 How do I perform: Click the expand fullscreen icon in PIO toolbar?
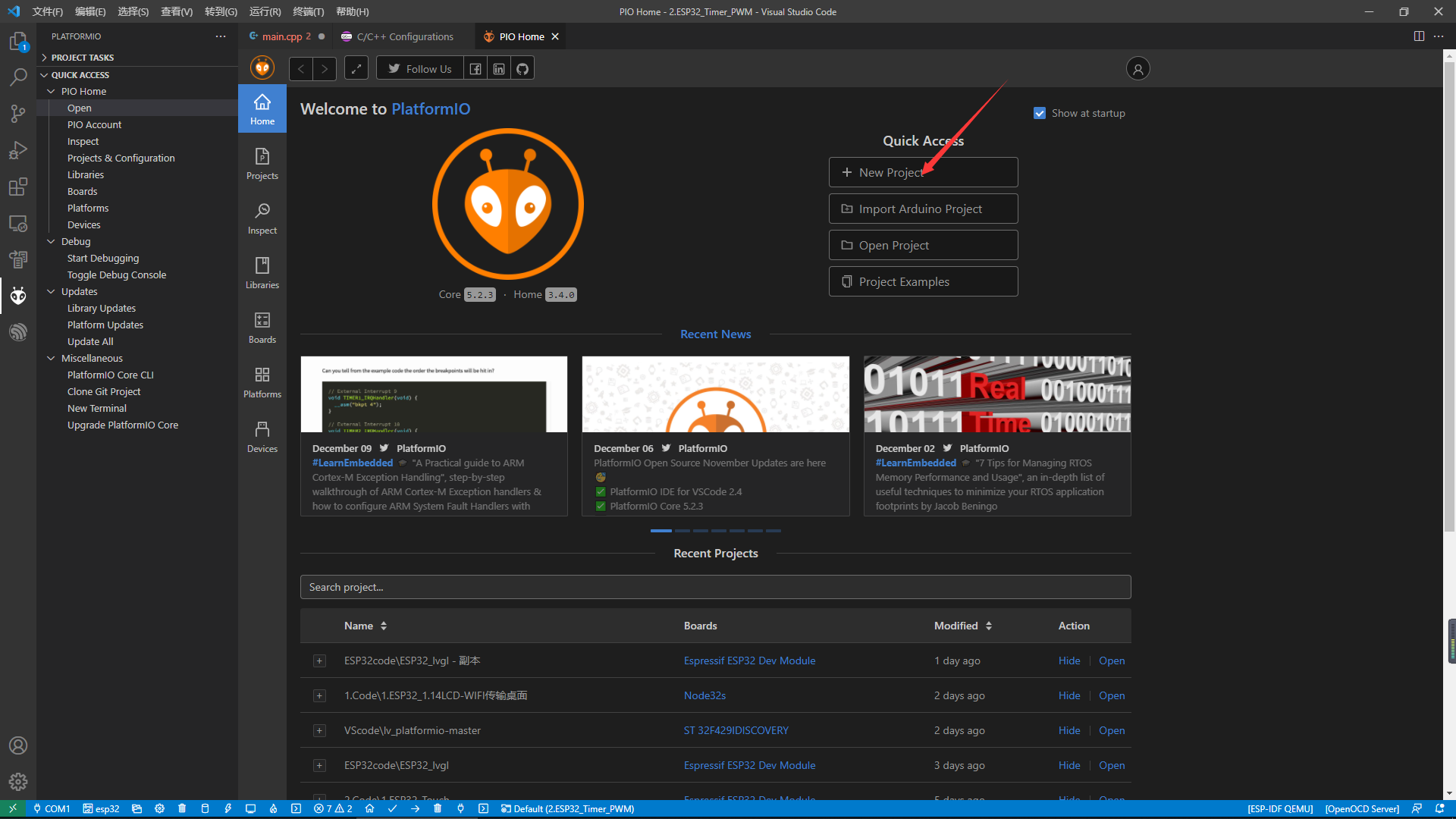pyautogui.click(x=356, y=69)
